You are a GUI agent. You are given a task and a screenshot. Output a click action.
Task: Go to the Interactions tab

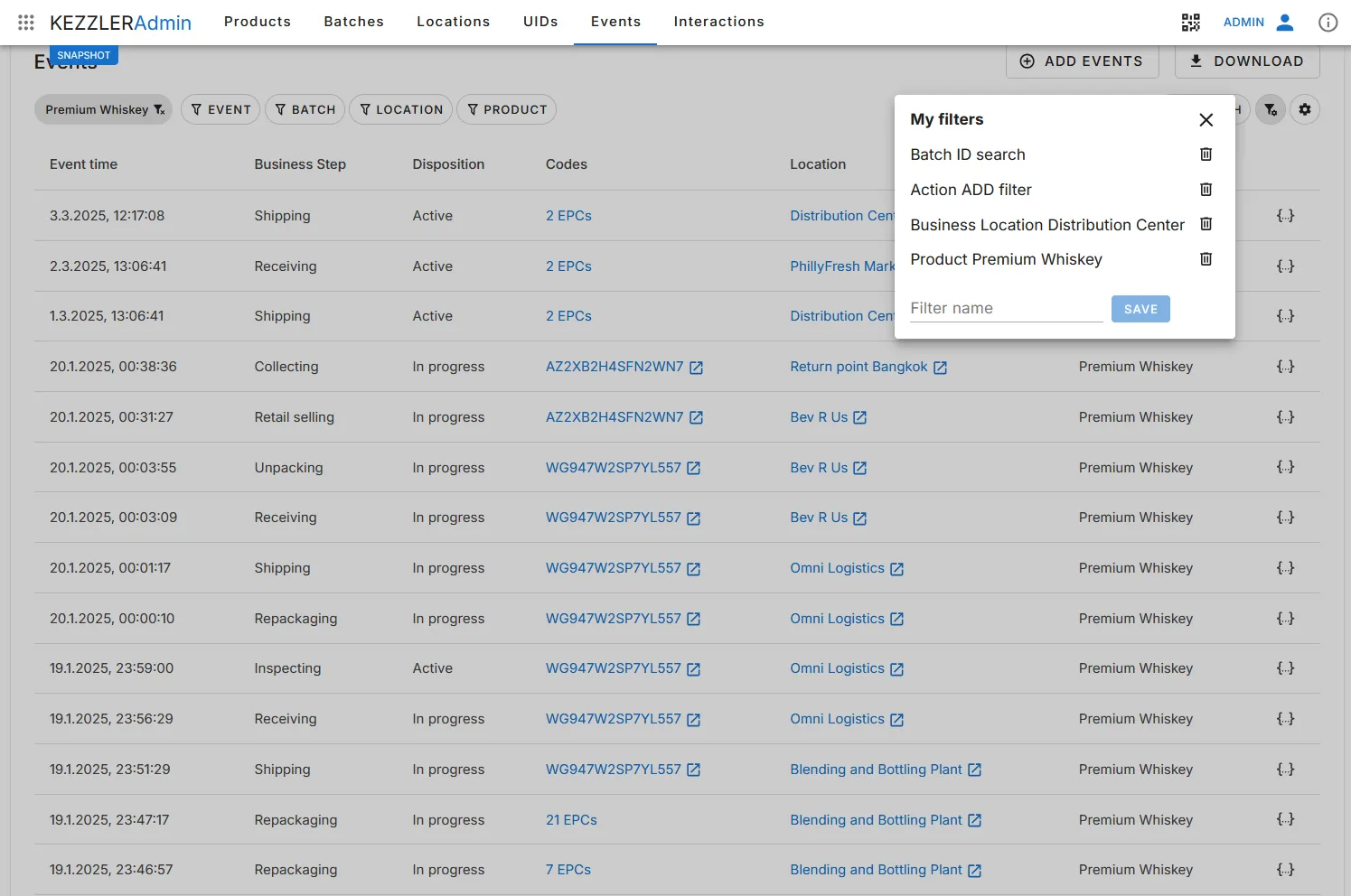tap(718, 22)
